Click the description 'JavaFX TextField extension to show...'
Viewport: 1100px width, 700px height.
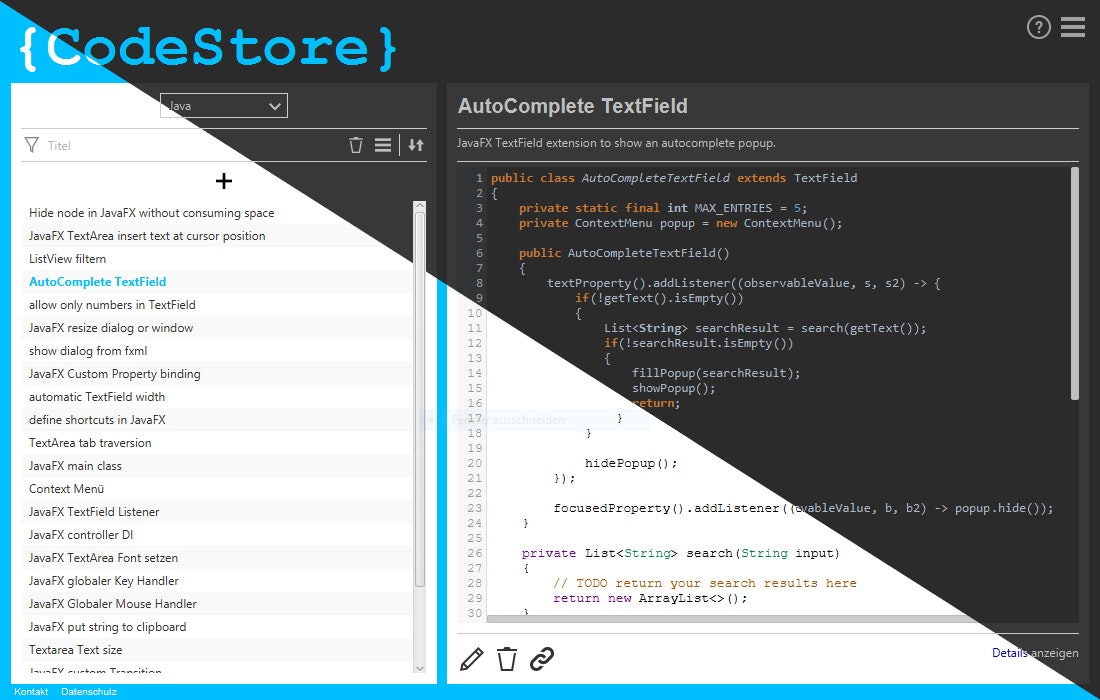[616, 143]
